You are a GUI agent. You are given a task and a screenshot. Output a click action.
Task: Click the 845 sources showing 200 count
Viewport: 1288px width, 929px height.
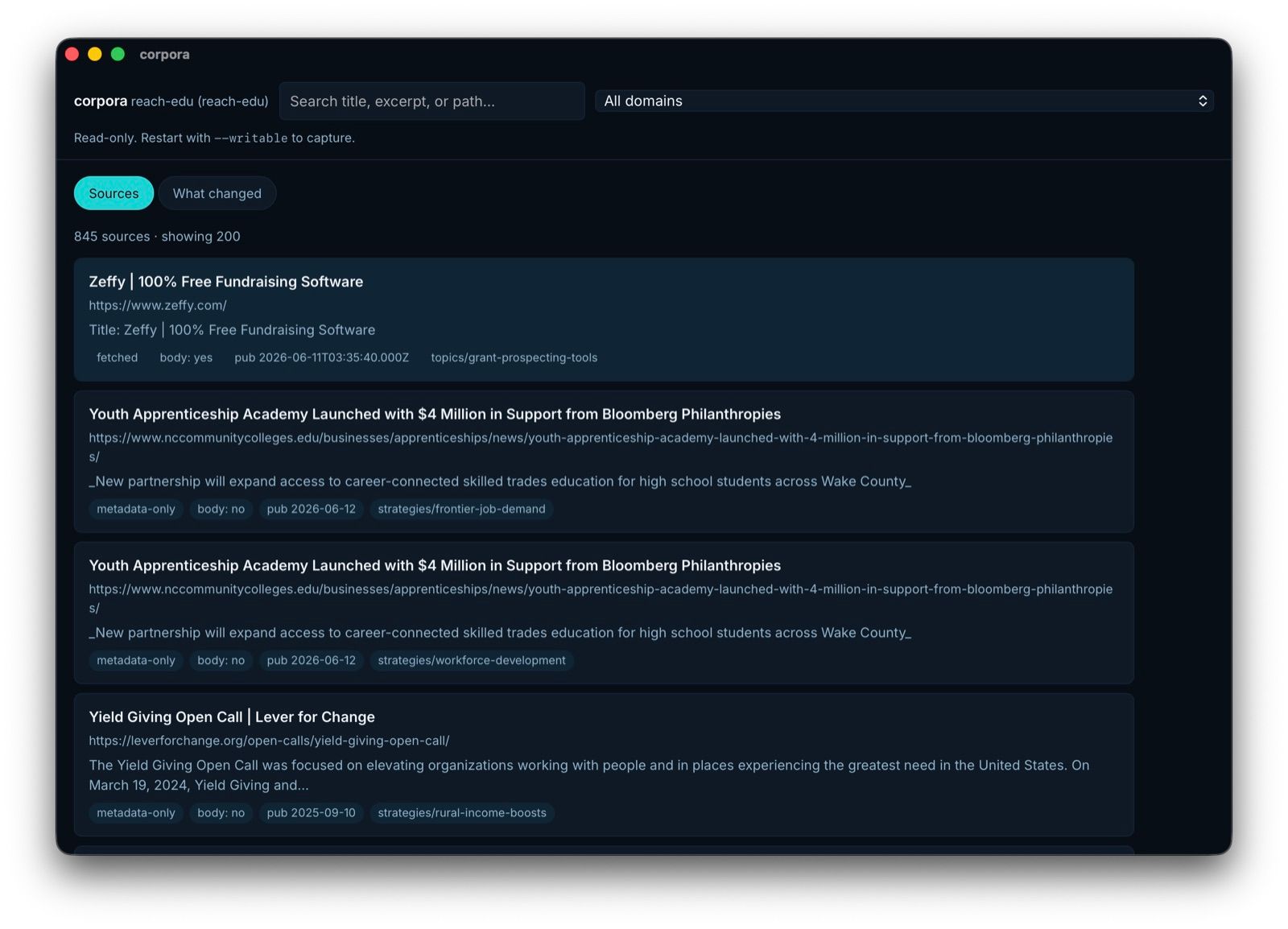tap(157, 237)
